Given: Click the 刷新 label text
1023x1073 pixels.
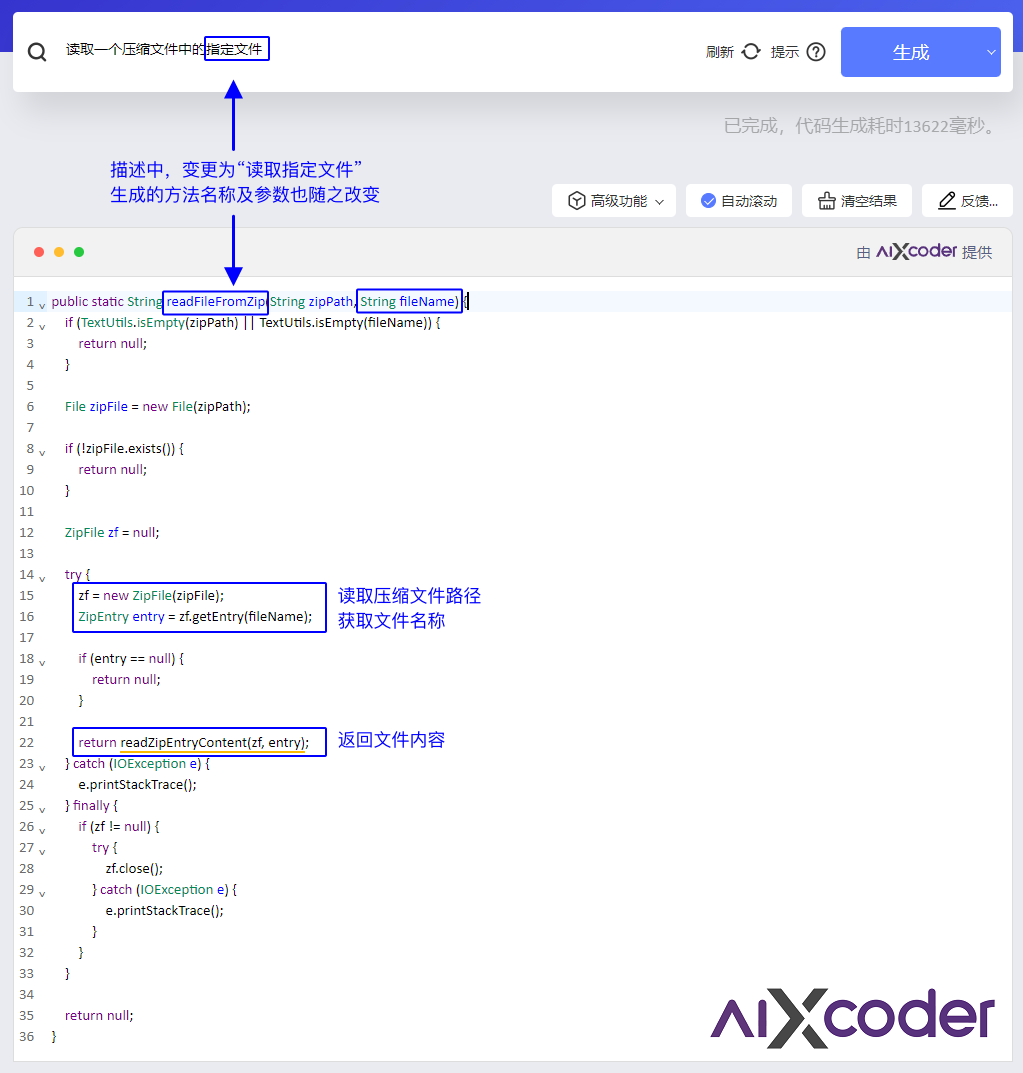Looking at the screenshot, I should point(719,52).
